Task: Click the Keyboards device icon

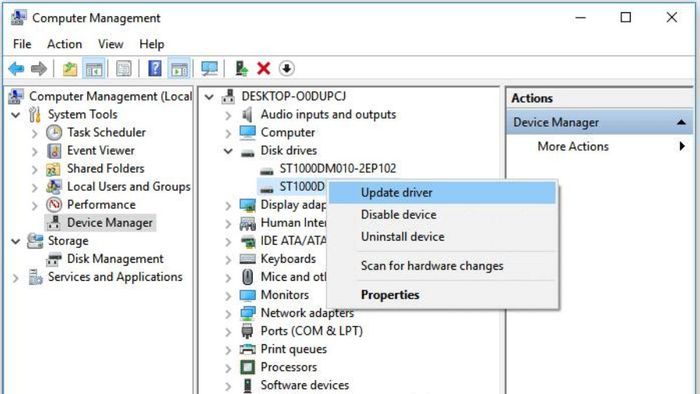Action: pyautogui.click(x=247, y=259)
